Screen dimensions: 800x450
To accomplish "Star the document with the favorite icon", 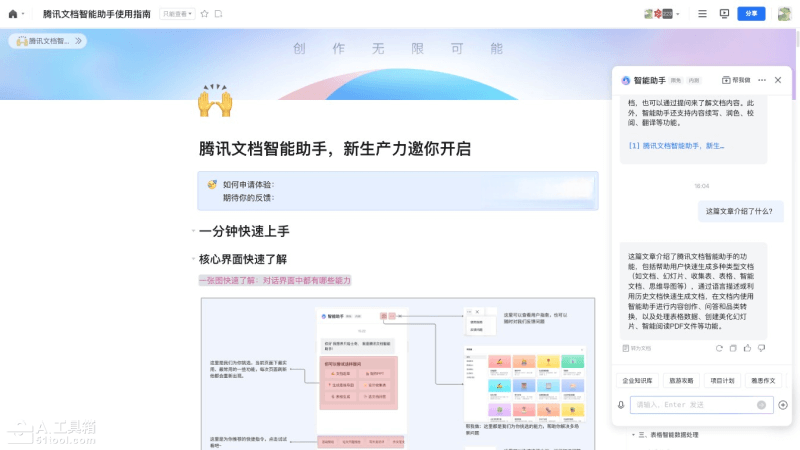I will 204,14.
